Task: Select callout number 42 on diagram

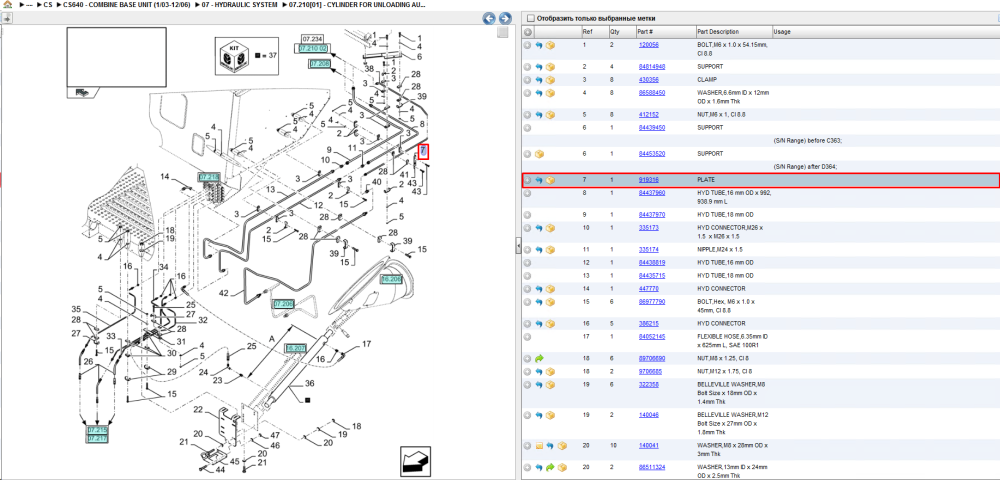Action: pos(223,293)
